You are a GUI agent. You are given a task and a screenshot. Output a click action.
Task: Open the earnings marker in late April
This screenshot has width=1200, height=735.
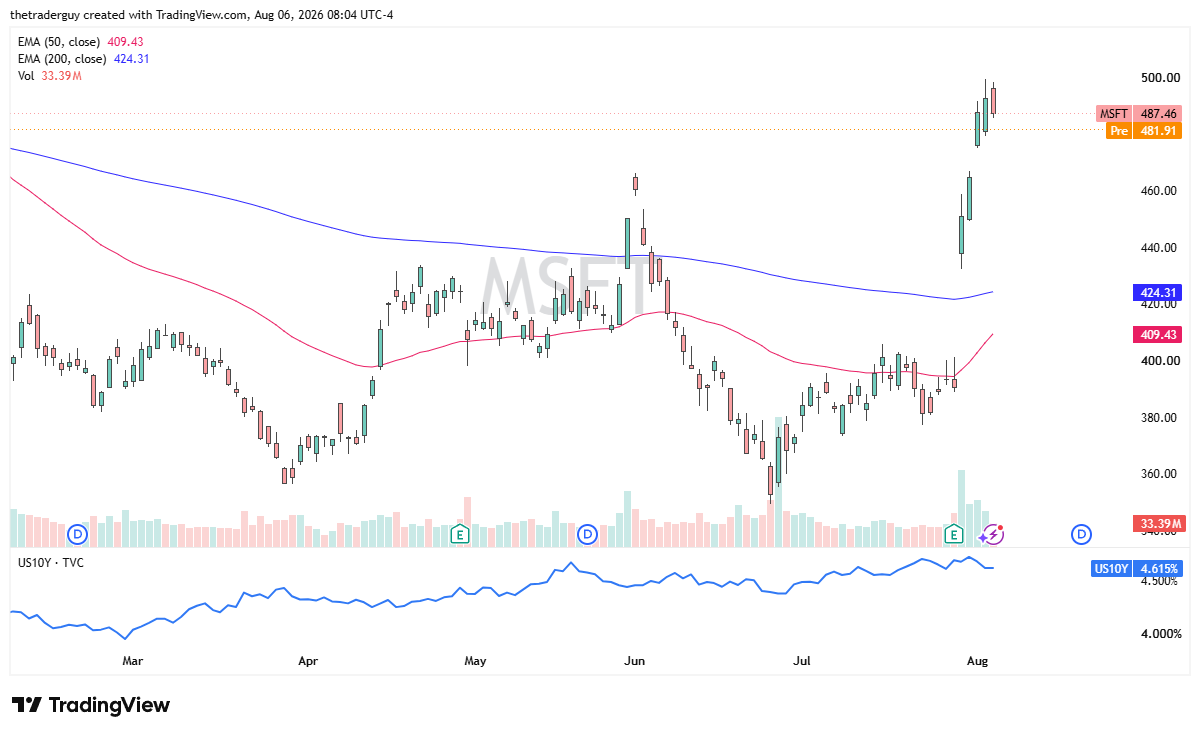(459, 535)
